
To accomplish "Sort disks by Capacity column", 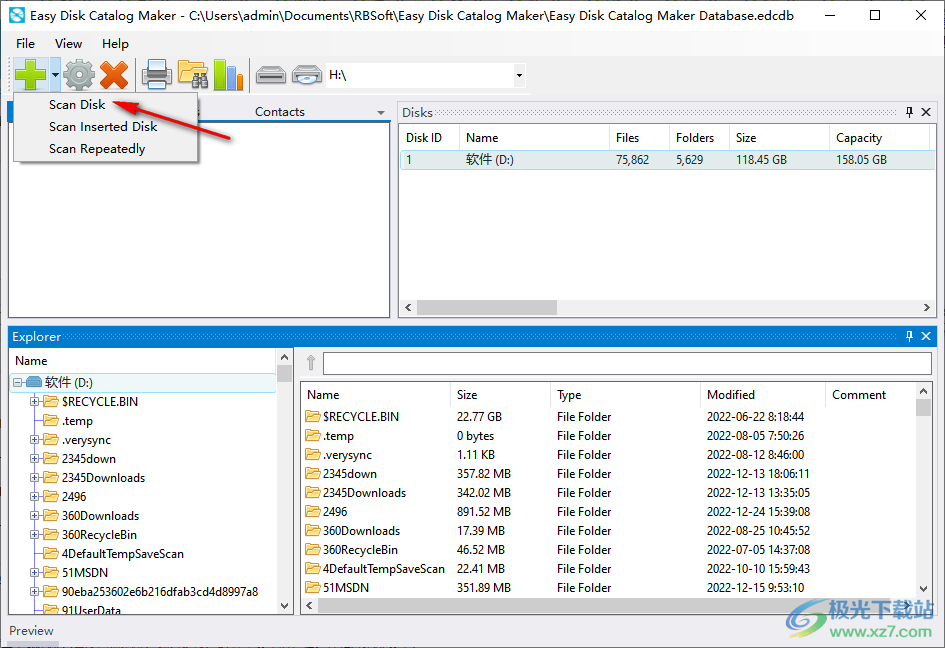I will [879, 137].
